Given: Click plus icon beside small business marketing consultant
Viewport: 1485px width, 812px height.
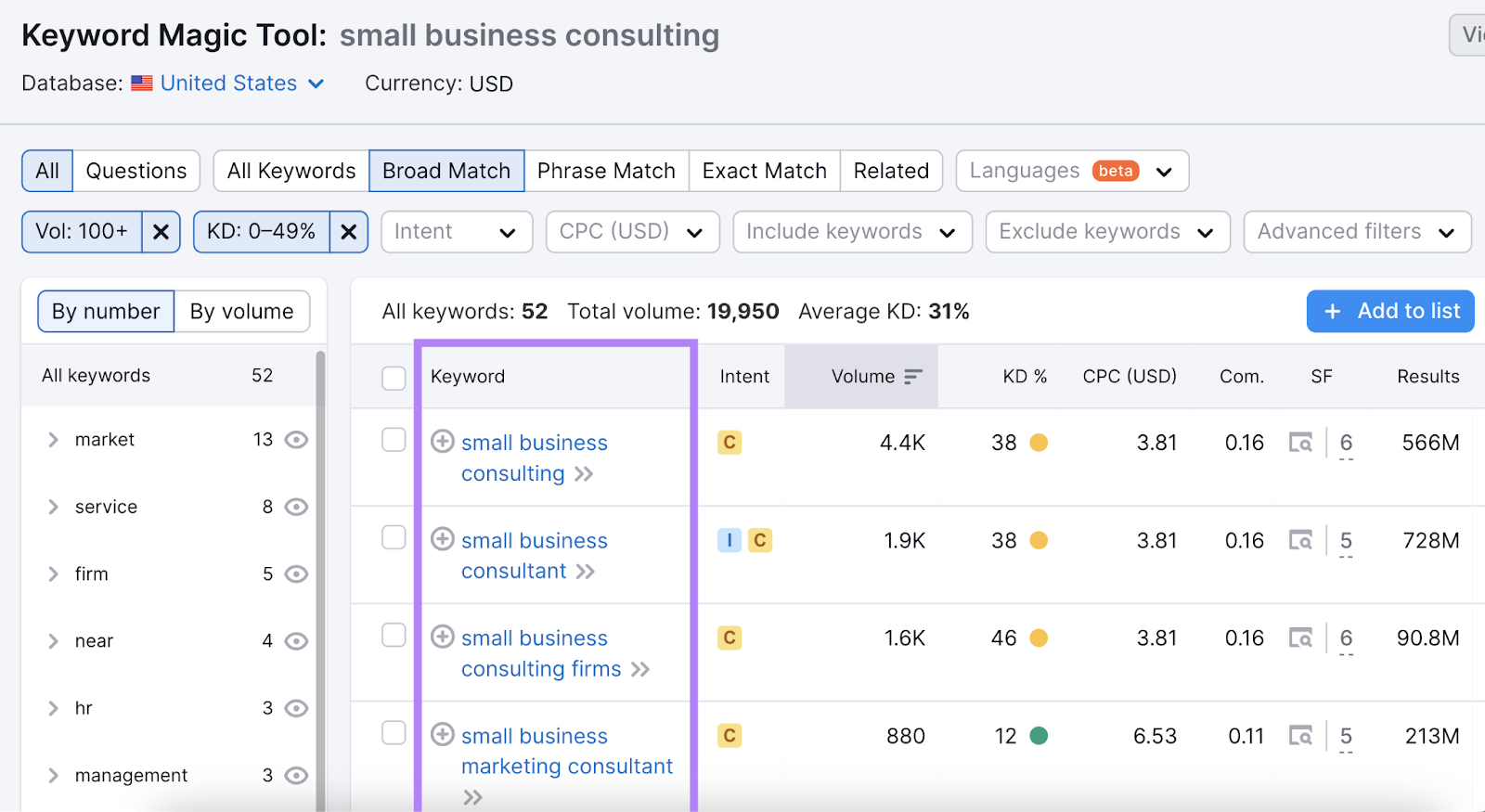Looking at the screenshot, I should pyautogui.click(x=443, y=735).
